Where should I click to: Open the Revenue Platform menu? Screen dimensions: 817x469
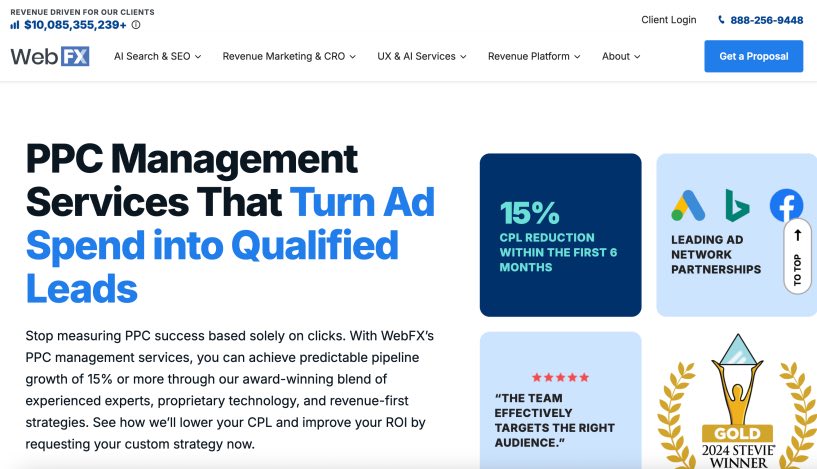[x=534, y=56]
